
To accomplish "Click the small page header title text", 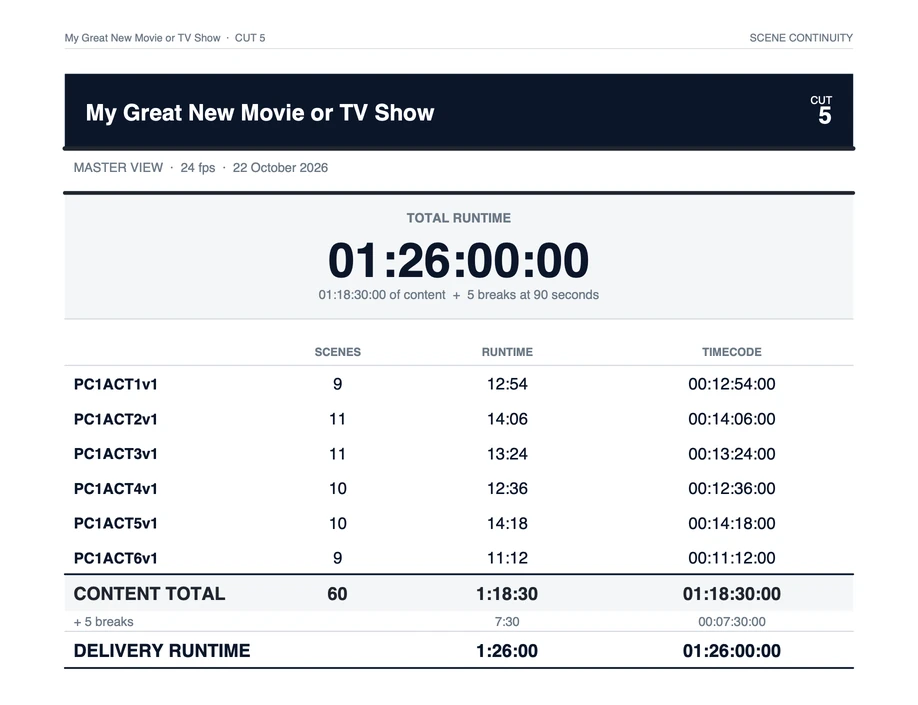I will [165, 38].
